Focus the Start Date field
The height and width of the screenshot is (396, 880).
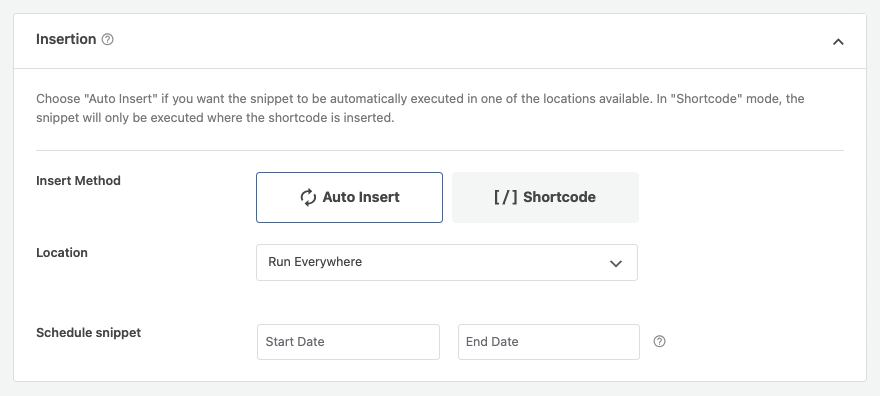[x=348, y=342]
